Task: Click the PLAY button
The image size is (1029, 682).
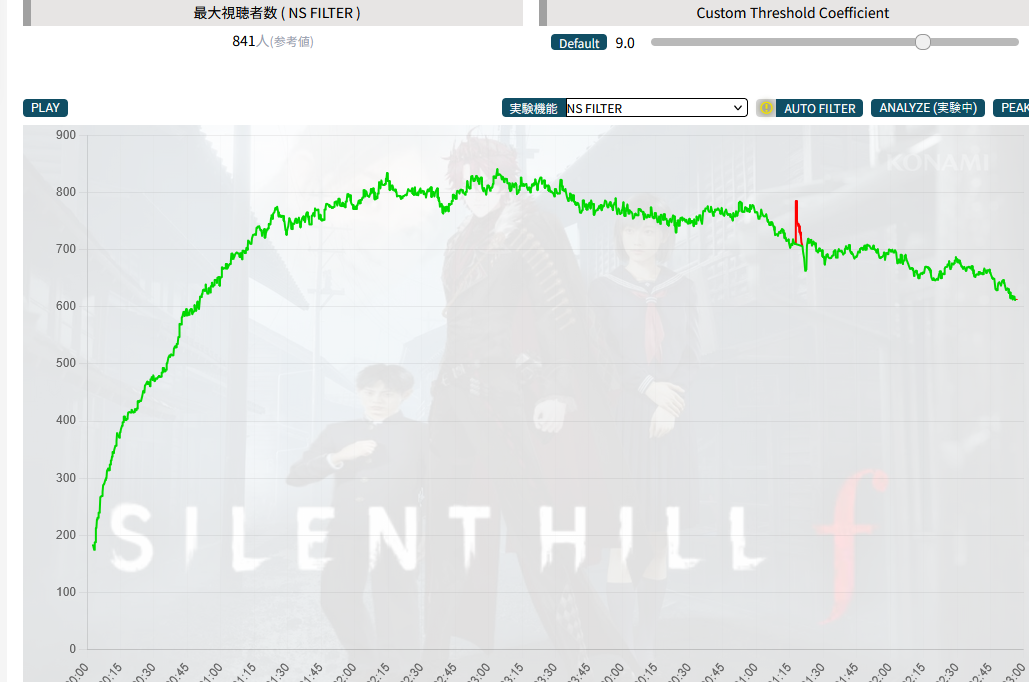Action: [x=45, y=108]
